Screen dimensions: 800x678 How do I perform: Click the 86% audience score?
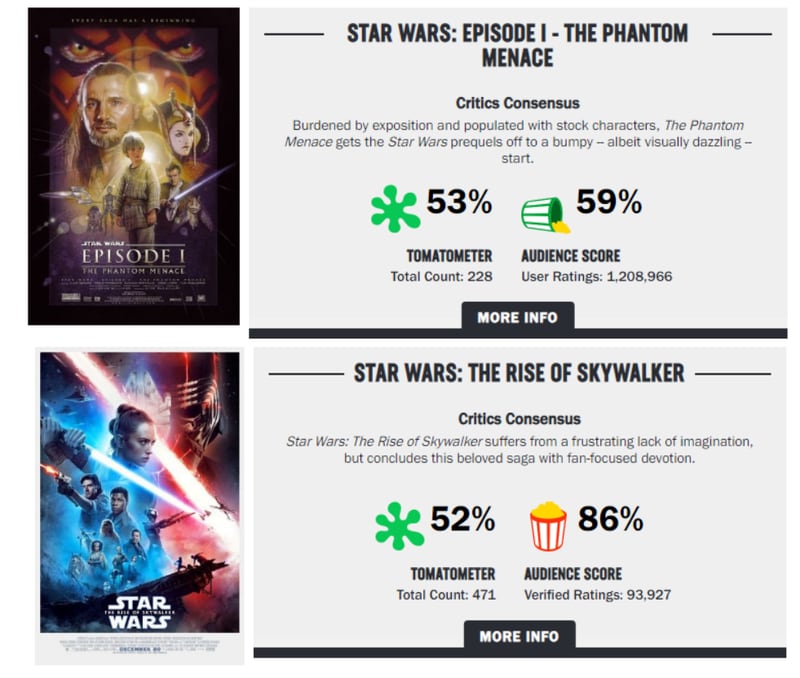click(610, 519)
